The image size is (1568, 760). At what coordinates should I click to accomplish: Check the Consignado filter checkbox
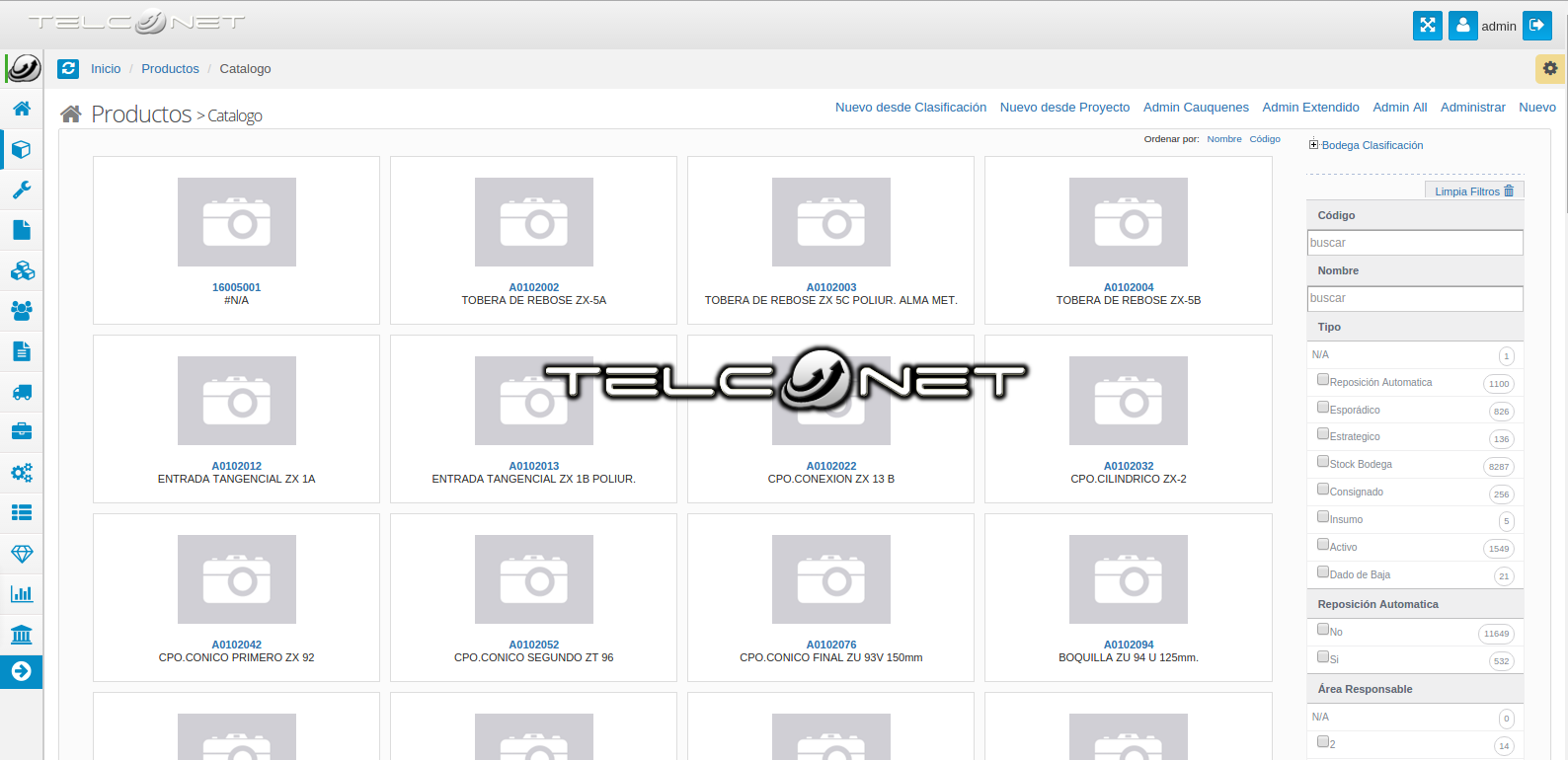click(x=1323, y=489)
